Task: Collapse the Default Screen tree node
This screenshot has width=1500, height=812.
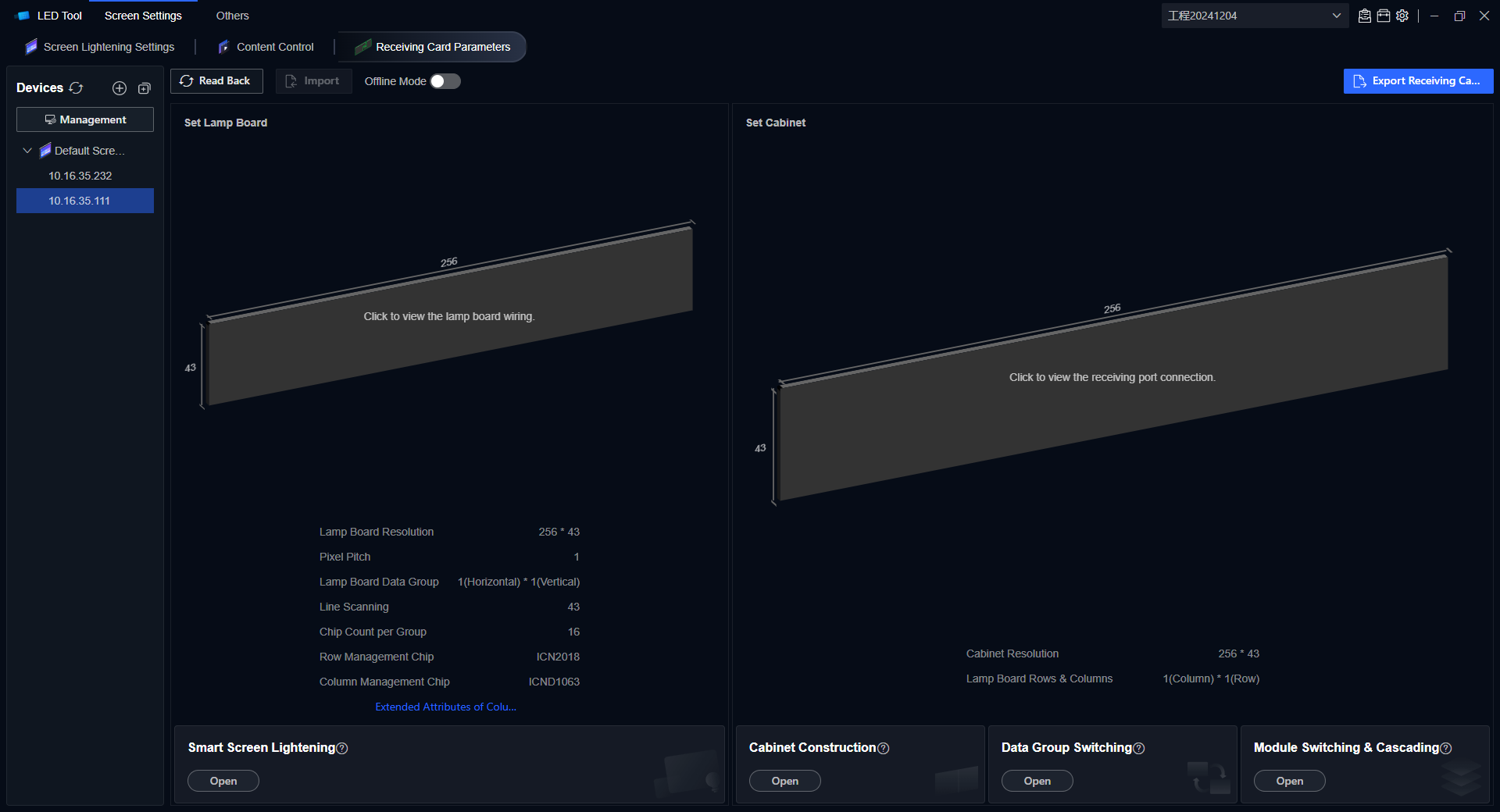Action: coord(27,151)
